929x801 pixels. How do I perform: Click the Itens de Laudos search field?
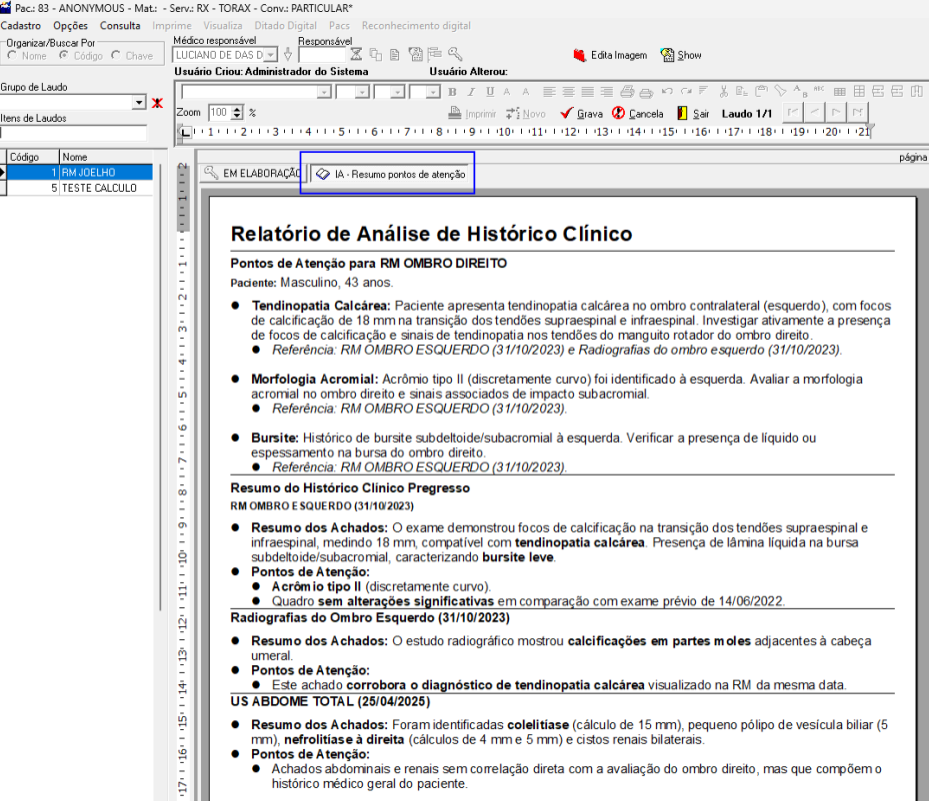click(x=73, y=132)
